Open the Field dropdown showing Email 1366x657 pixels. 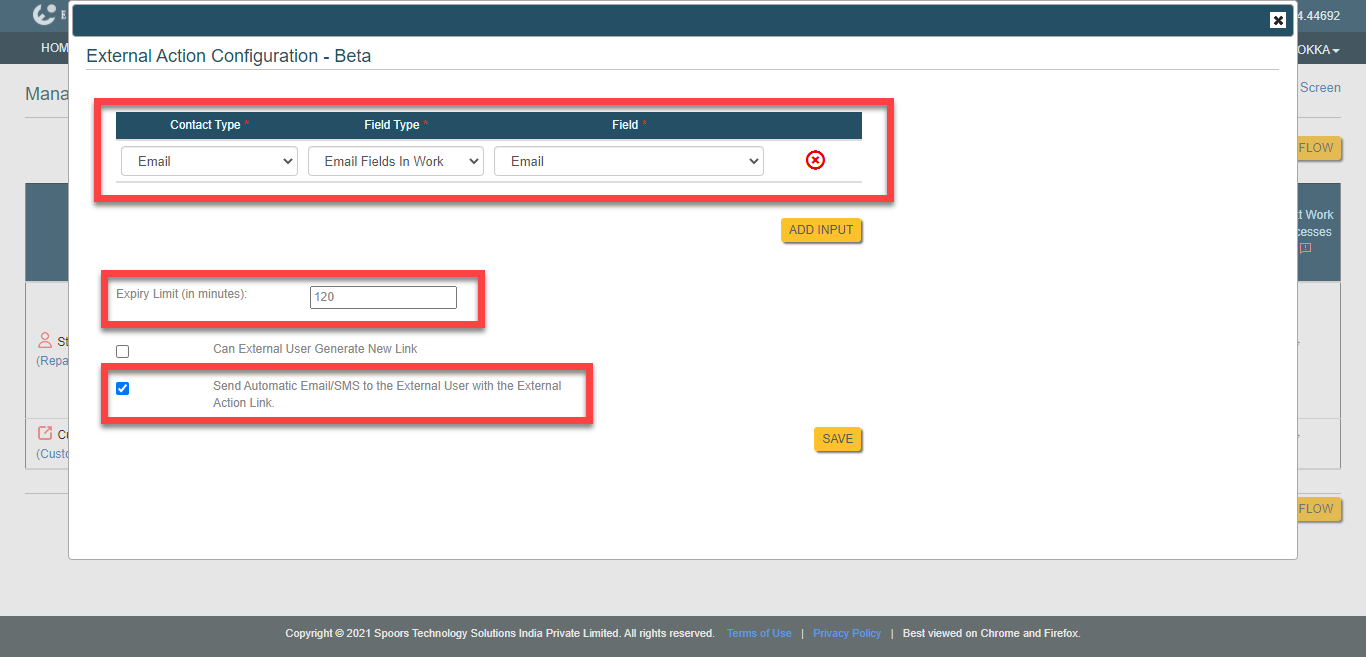pos(628,161)
